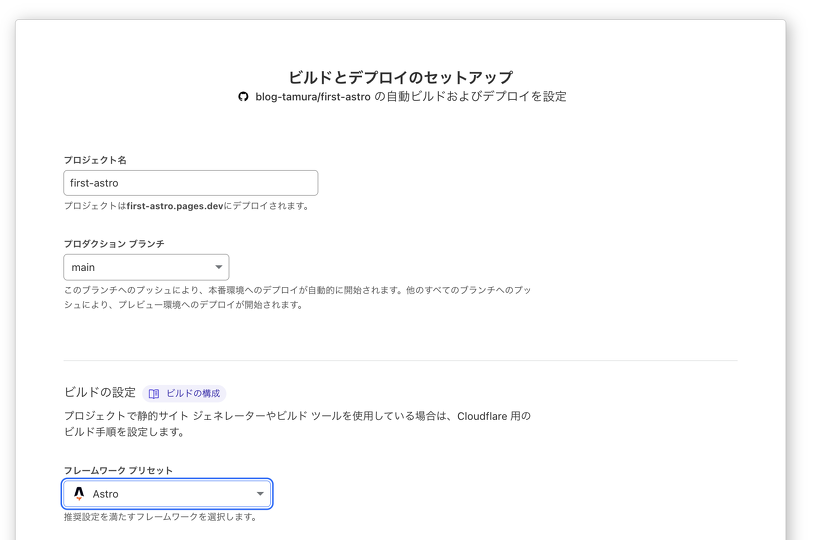Focus the プロジェクト名 input field
This screenshot has width=820, height=540.
pyautogui.click(x=191, y=183)
